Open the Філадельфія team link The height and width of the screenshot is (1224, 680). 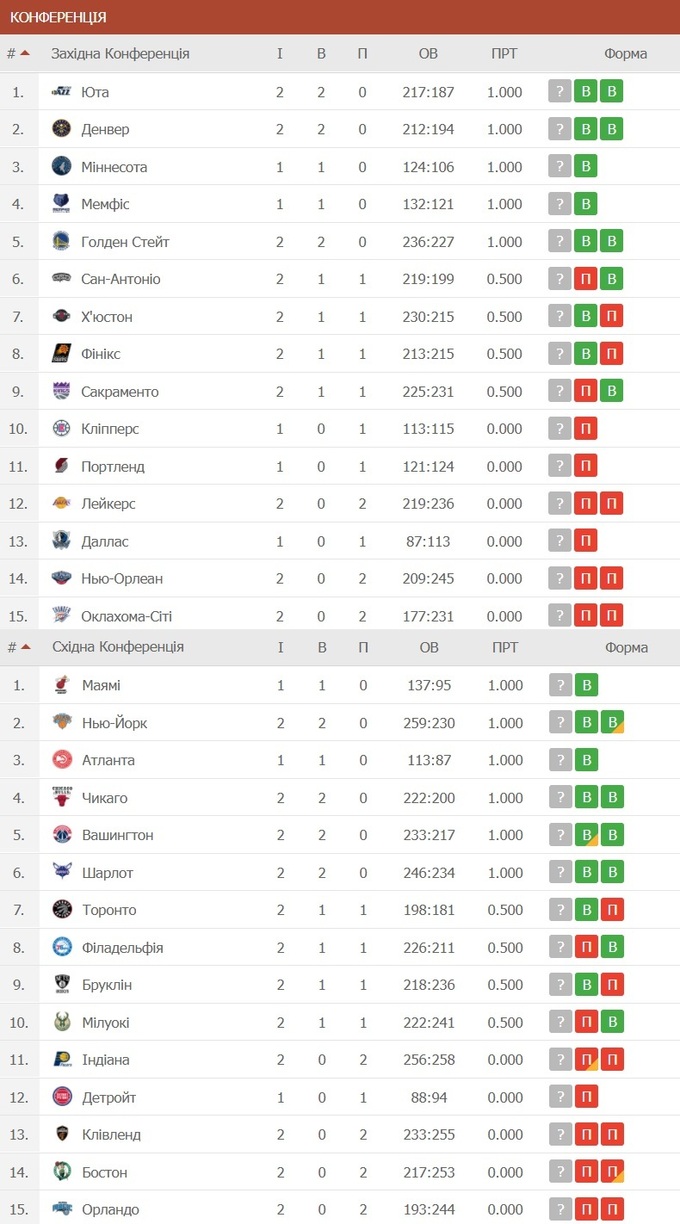[122, 947]
